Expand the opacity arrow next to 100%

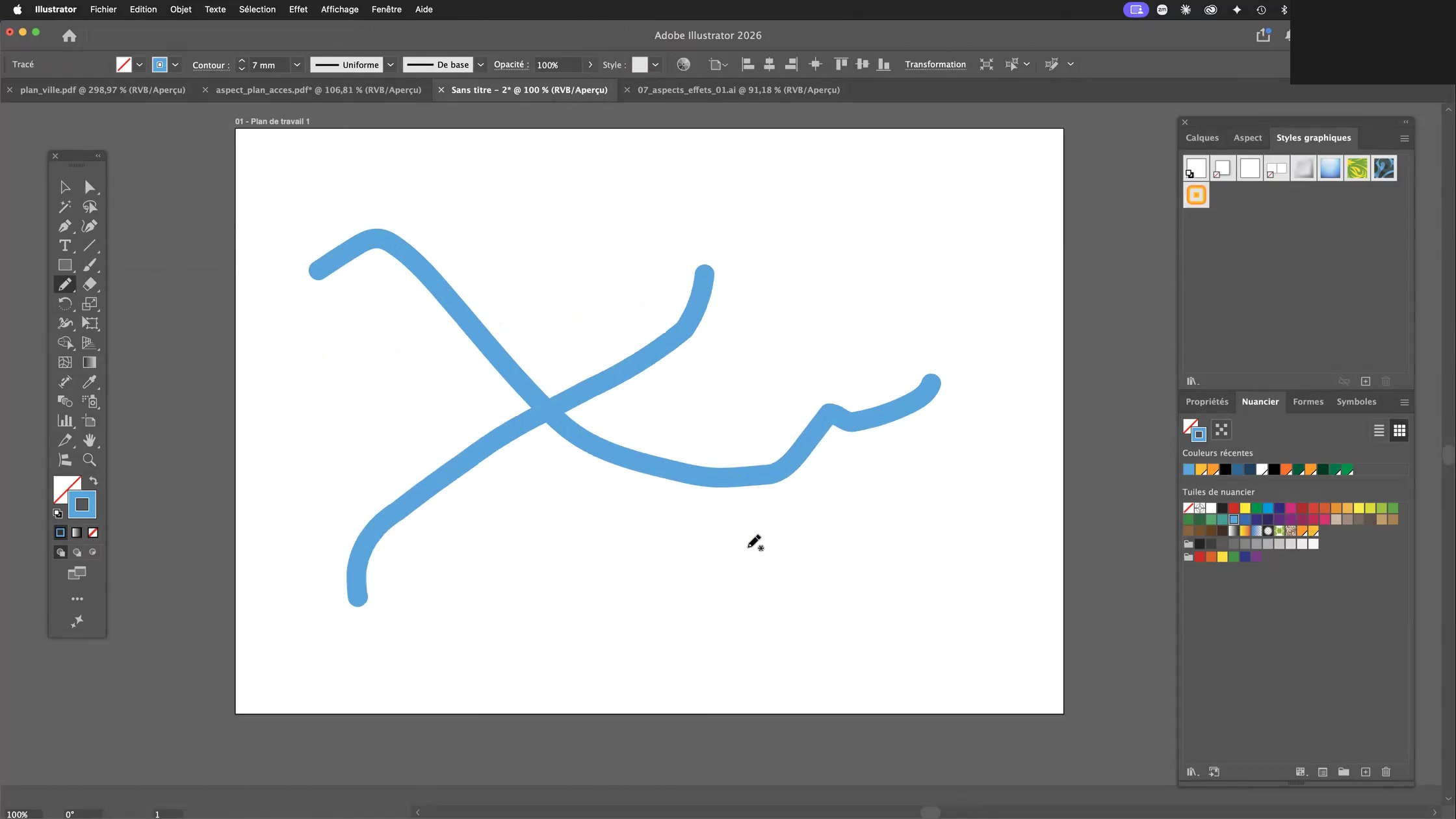(x=590, y=65)
